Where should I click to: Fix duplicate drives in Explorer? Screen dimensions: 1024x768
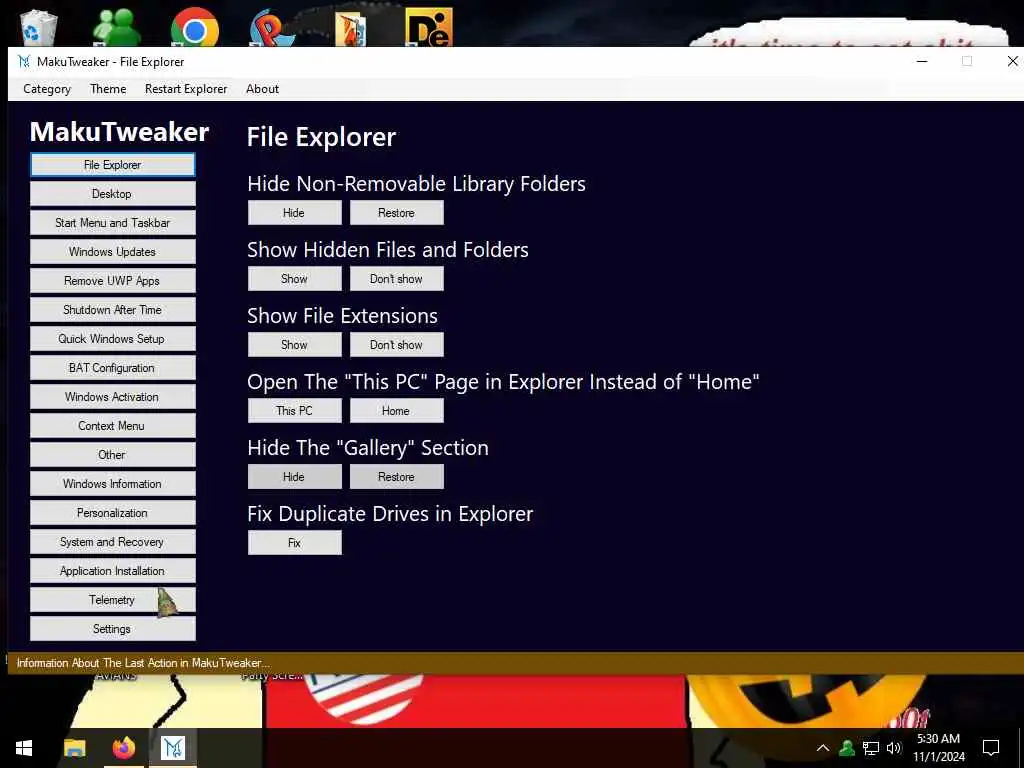tap(295, 543)
